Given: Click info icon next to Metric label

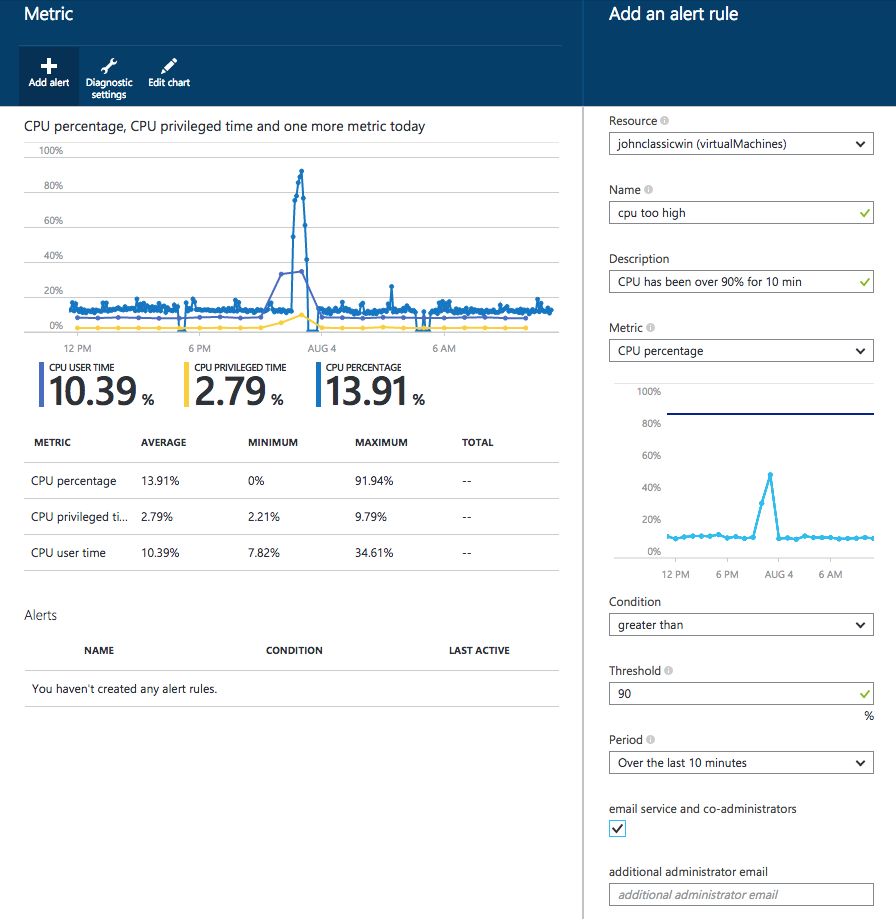Looking at the screenshot, I should [650, 328].
